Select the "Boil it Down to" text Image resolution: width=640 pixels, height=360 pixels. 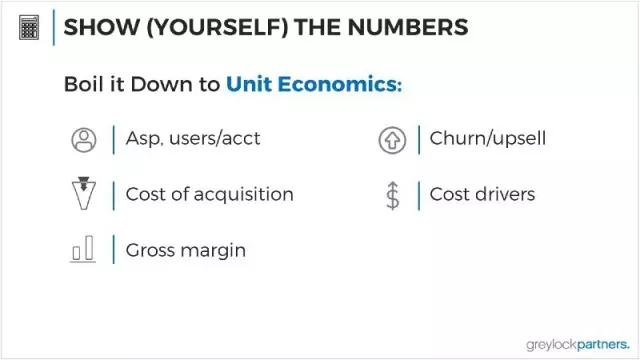142,84
